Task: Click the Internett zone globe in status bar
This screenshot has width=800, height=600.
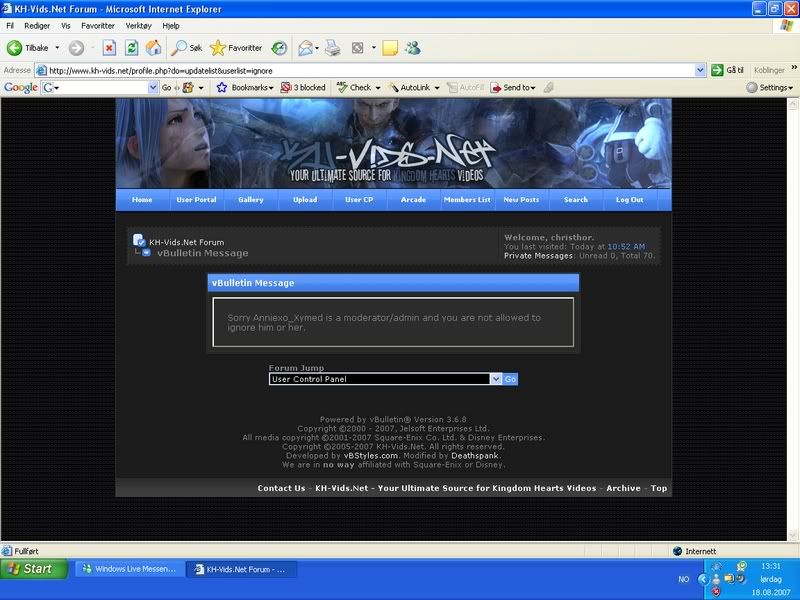Action: pos(677,551)
